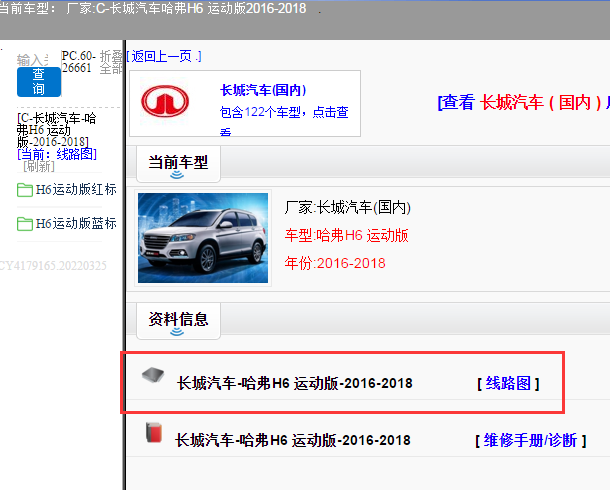The image size is (610, 490).
Task: Click 厂家:长城汽车(国内) text
Action: 348,207
